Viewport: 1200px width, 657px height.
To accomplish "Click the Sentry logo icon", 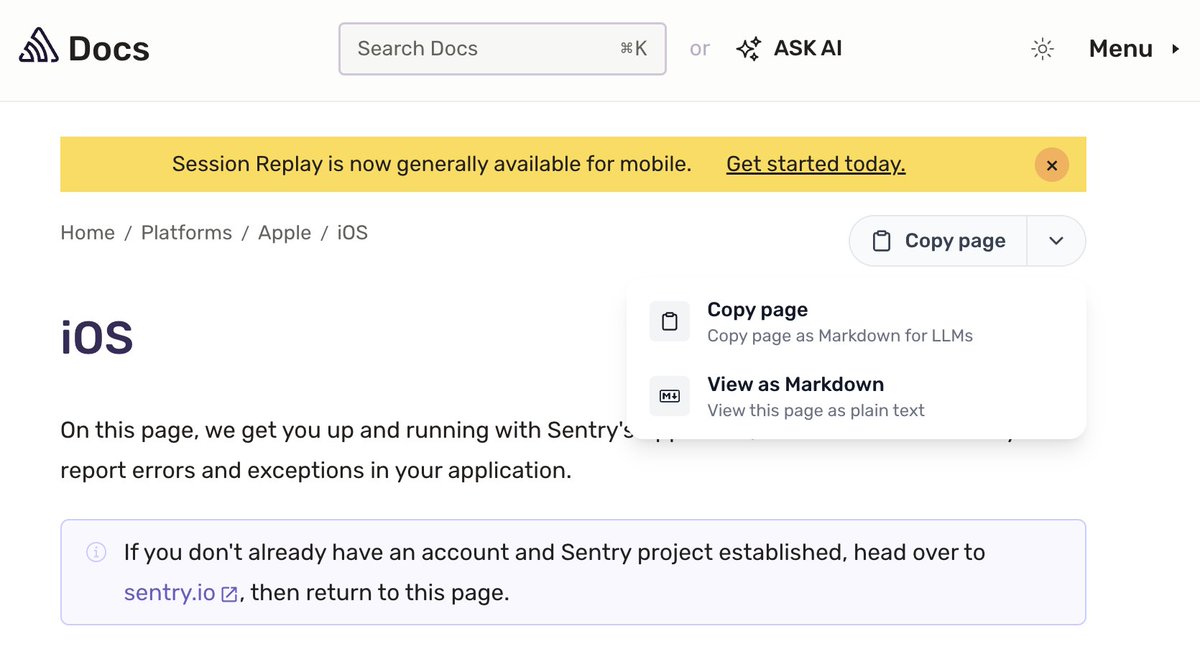I will (39, 46).
